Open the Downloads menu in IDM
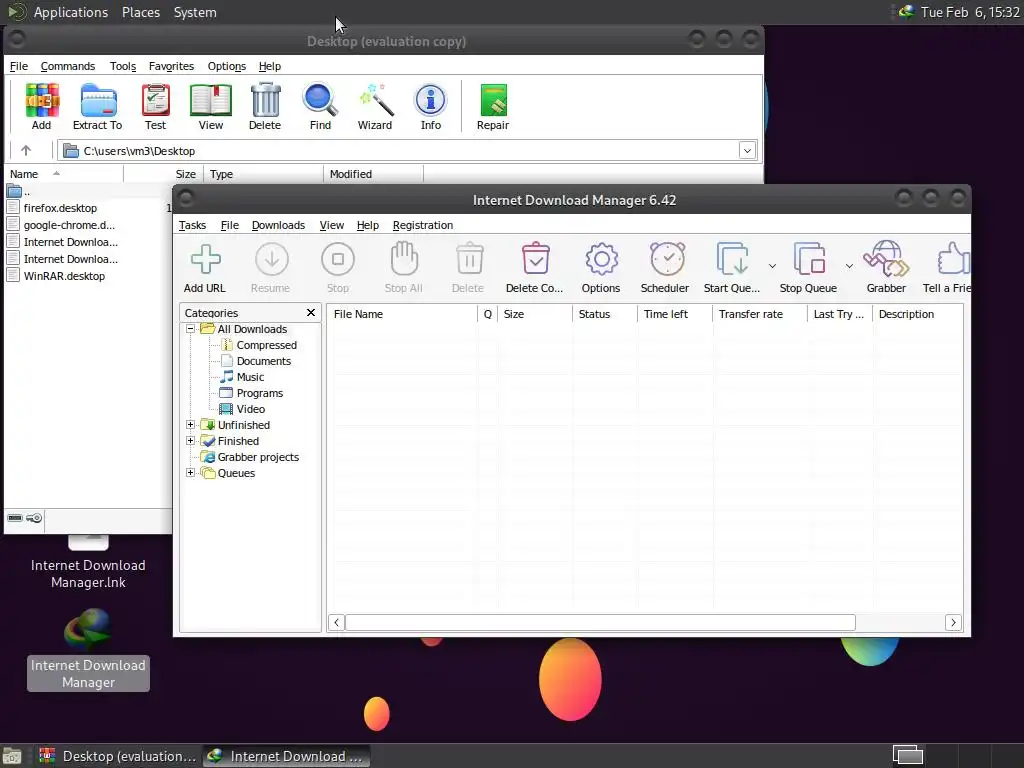 [x=278, y=225]
